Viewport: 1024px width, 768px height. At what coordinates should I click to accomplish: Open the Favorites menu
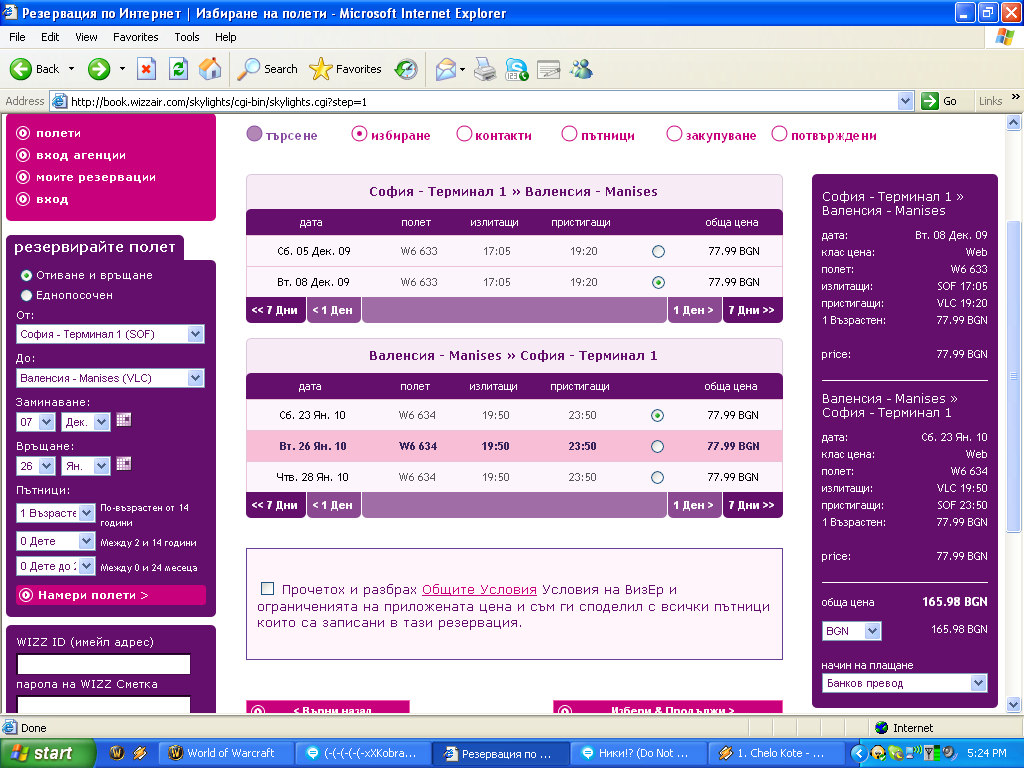tap(135, 37)
